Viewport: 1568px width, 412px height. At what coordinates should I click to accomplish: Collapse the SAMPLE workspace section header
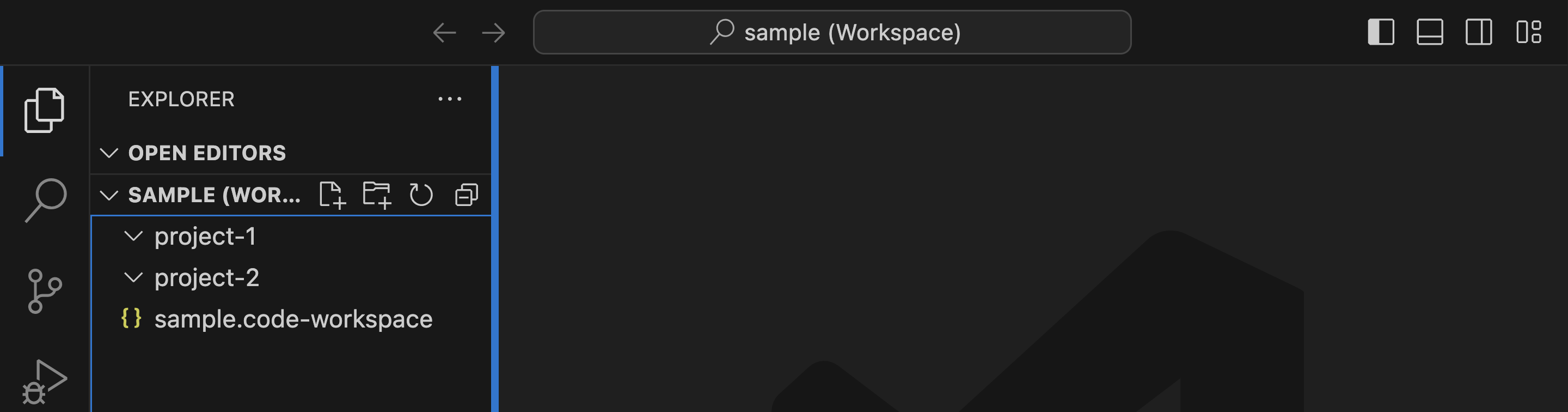click(x=110, y=195)
